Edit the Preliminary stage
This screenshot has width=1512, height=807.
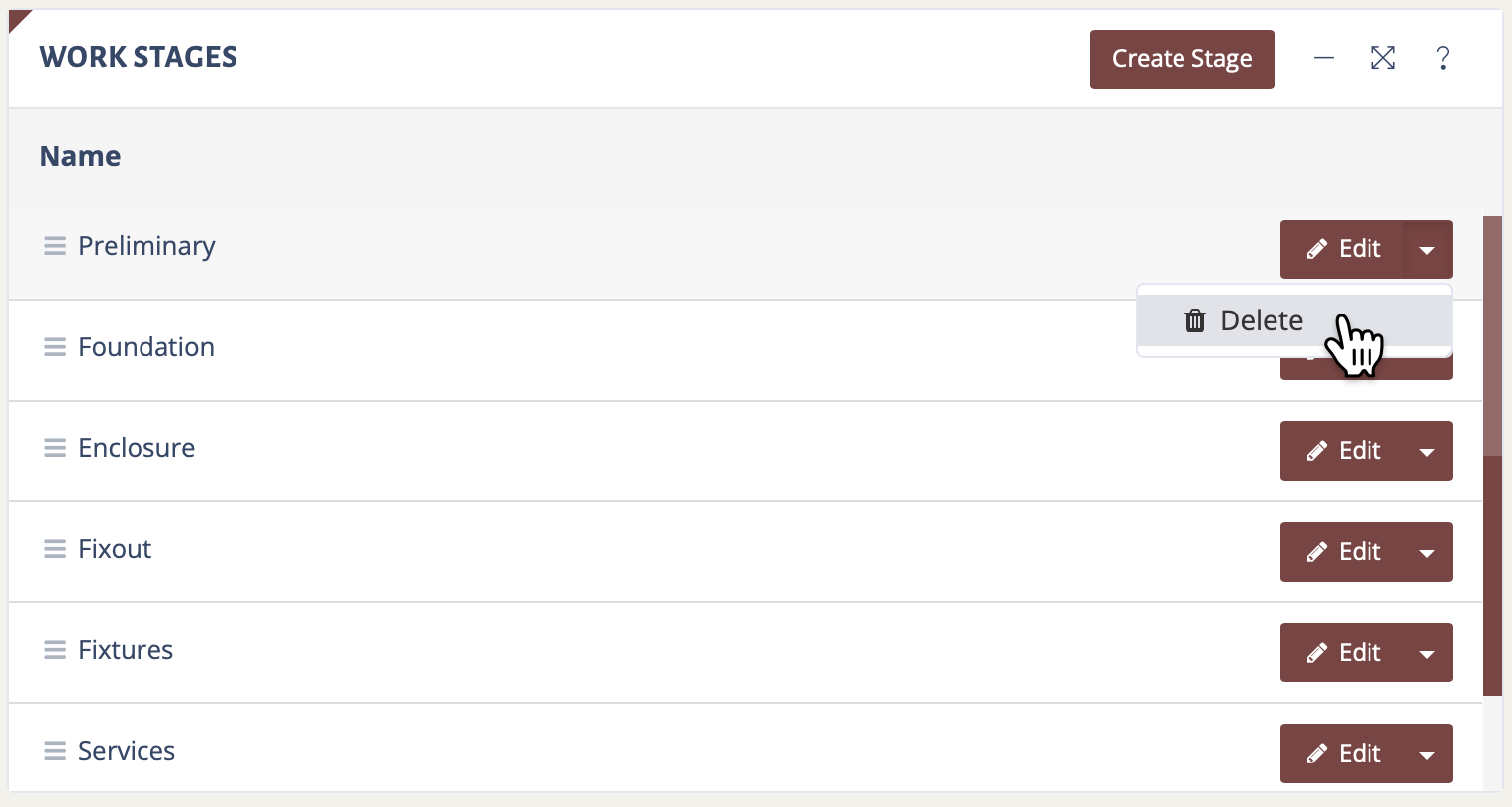(x=1343, y=249)
